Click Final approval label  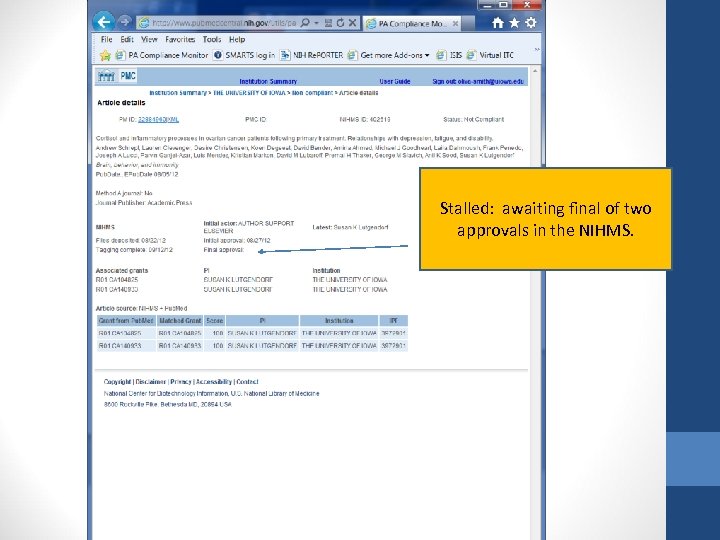[x=224, y=250]
